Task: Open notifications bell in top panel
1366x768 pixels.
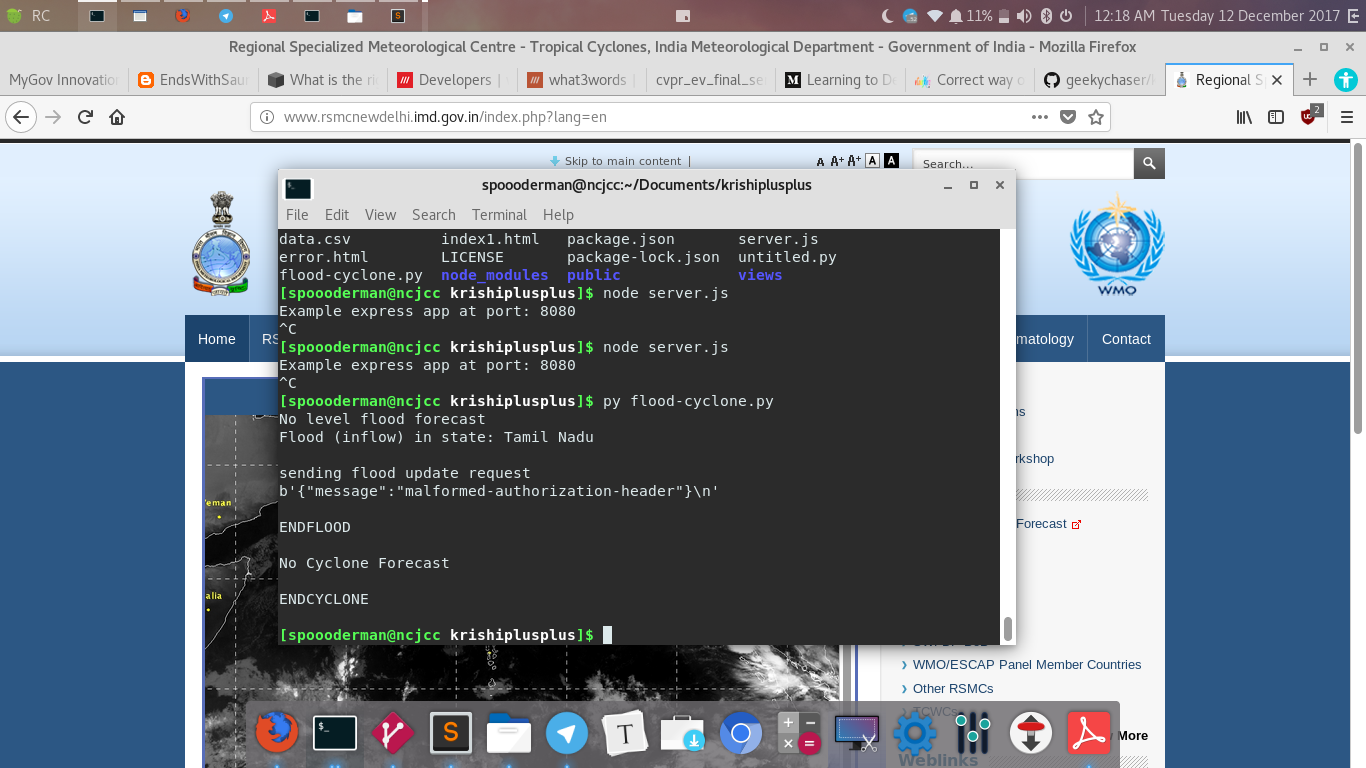Action: 956,16
